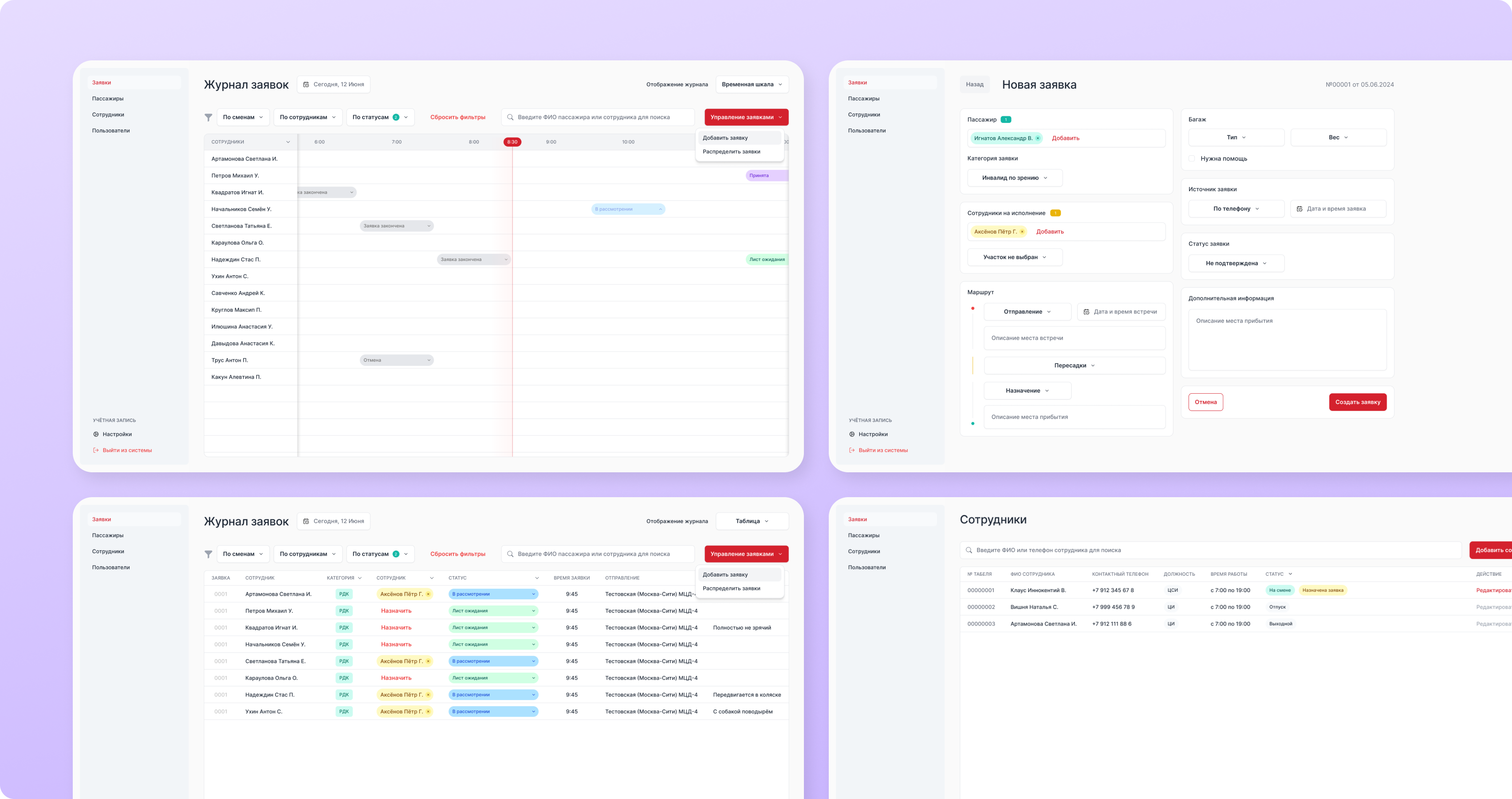Open the Не подтверждена status dropdown
Image resolution: width=1512 pixels, height=799 pixels.
click(1236, 264)
